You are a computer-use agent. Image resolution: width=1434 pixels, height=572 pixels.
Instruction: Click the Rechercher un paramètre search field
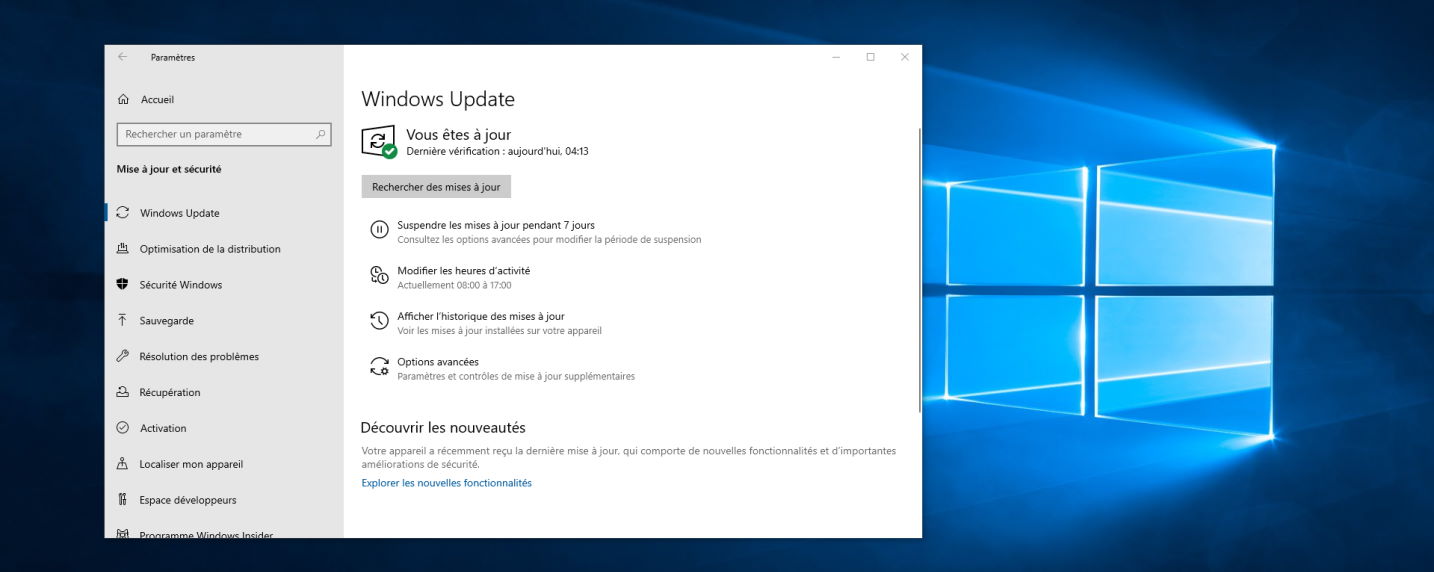(x=224, y=134)
